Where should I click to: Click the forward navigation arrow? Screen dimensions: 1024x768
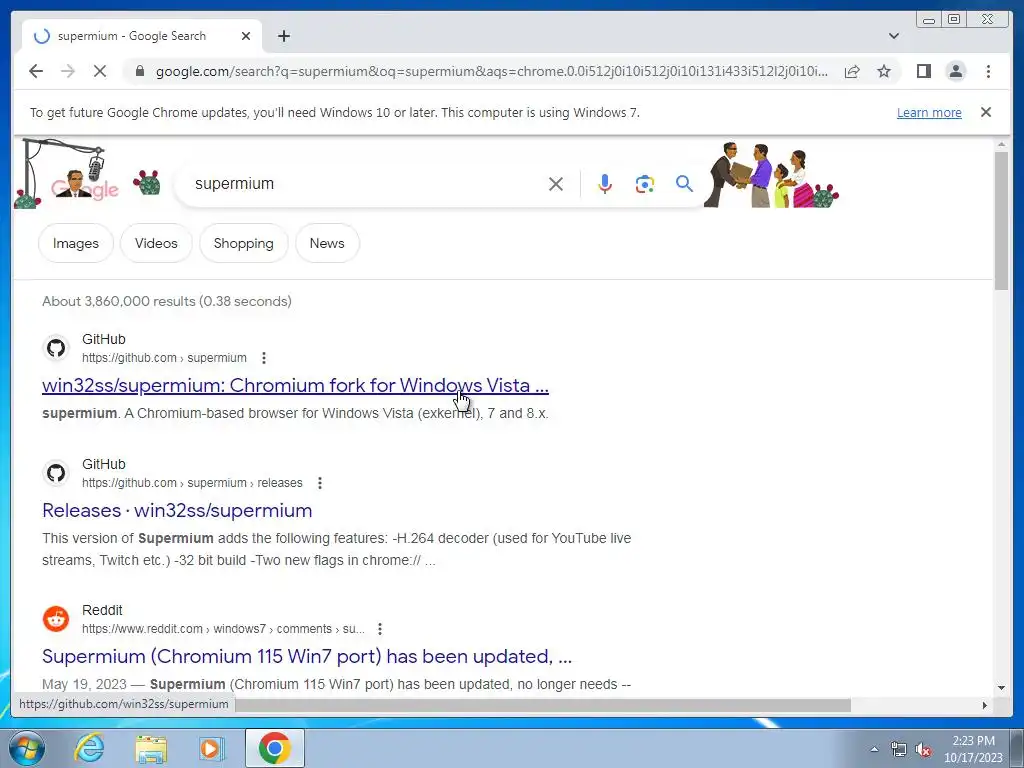point(68,71)
